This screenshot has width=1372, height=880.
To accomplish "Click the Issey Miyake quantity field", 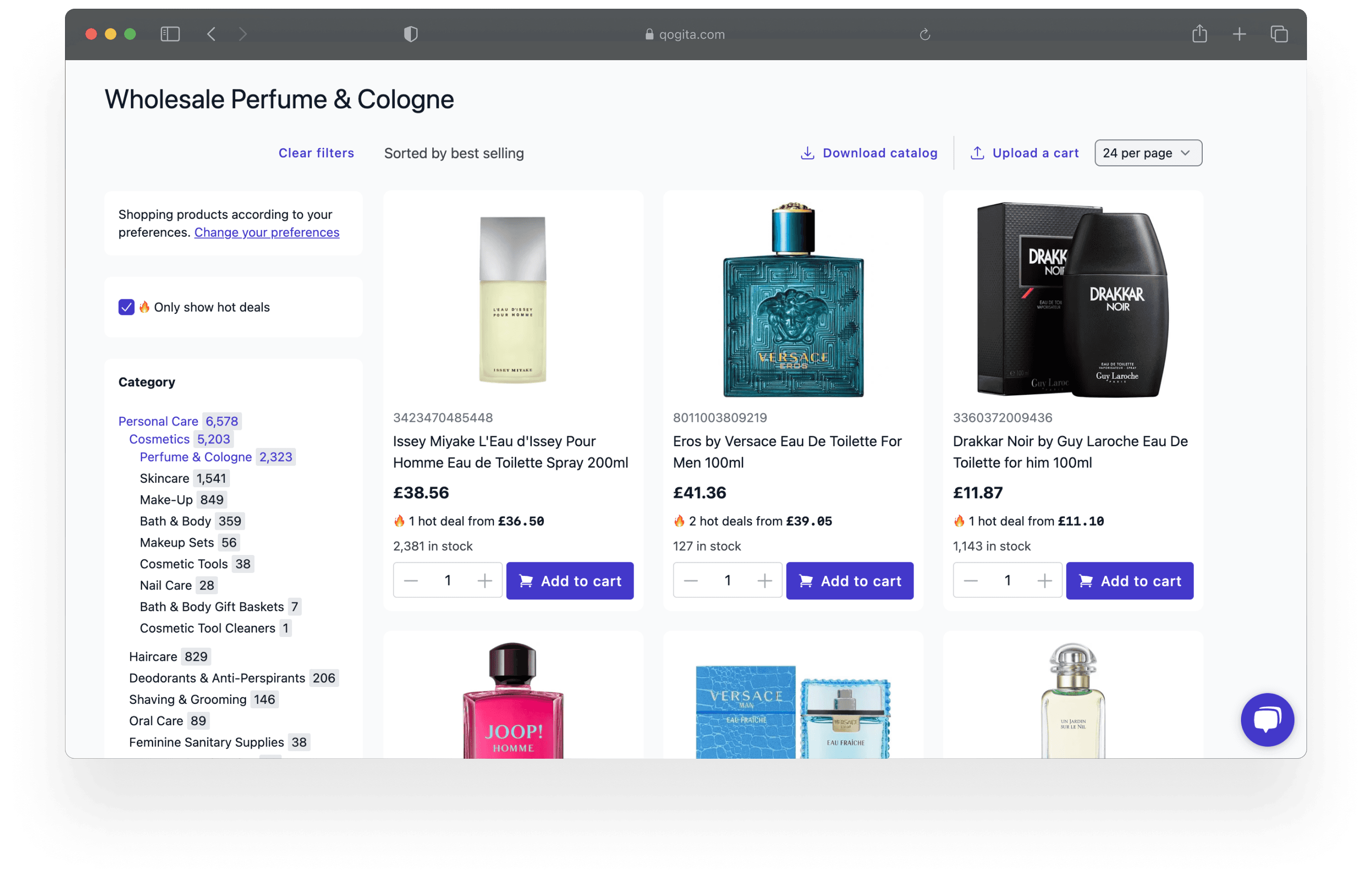I will (x=447, y=581).
